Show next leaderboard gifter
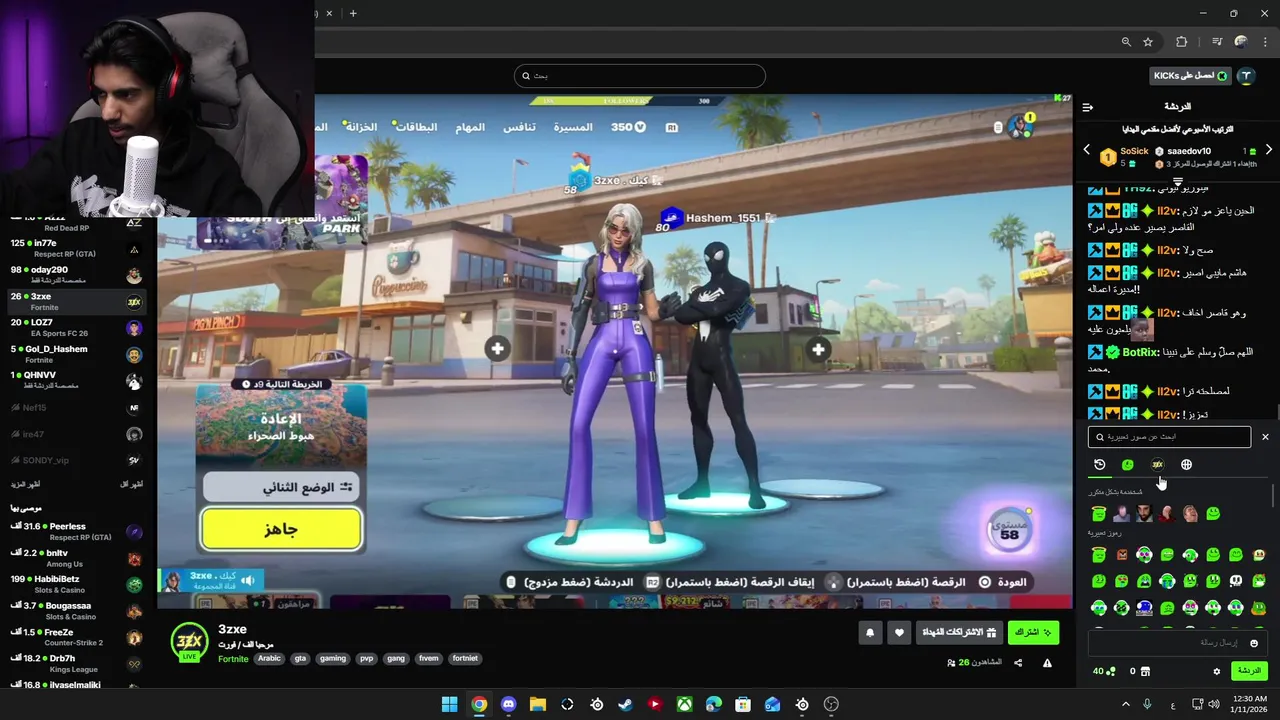The width and height of the screenshot is (1280, 720). (1268, 150)
